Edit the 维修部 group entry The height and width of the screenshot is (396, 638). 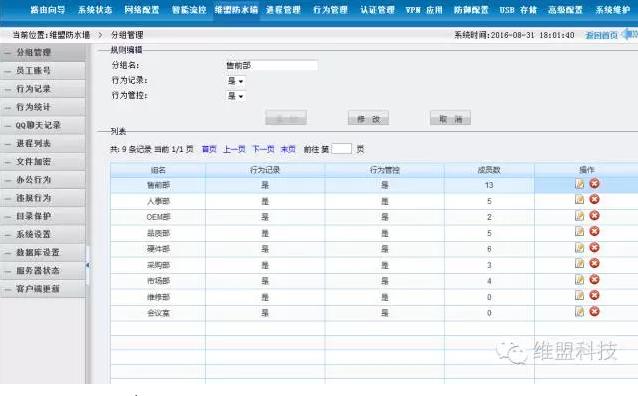pos(579,295)
